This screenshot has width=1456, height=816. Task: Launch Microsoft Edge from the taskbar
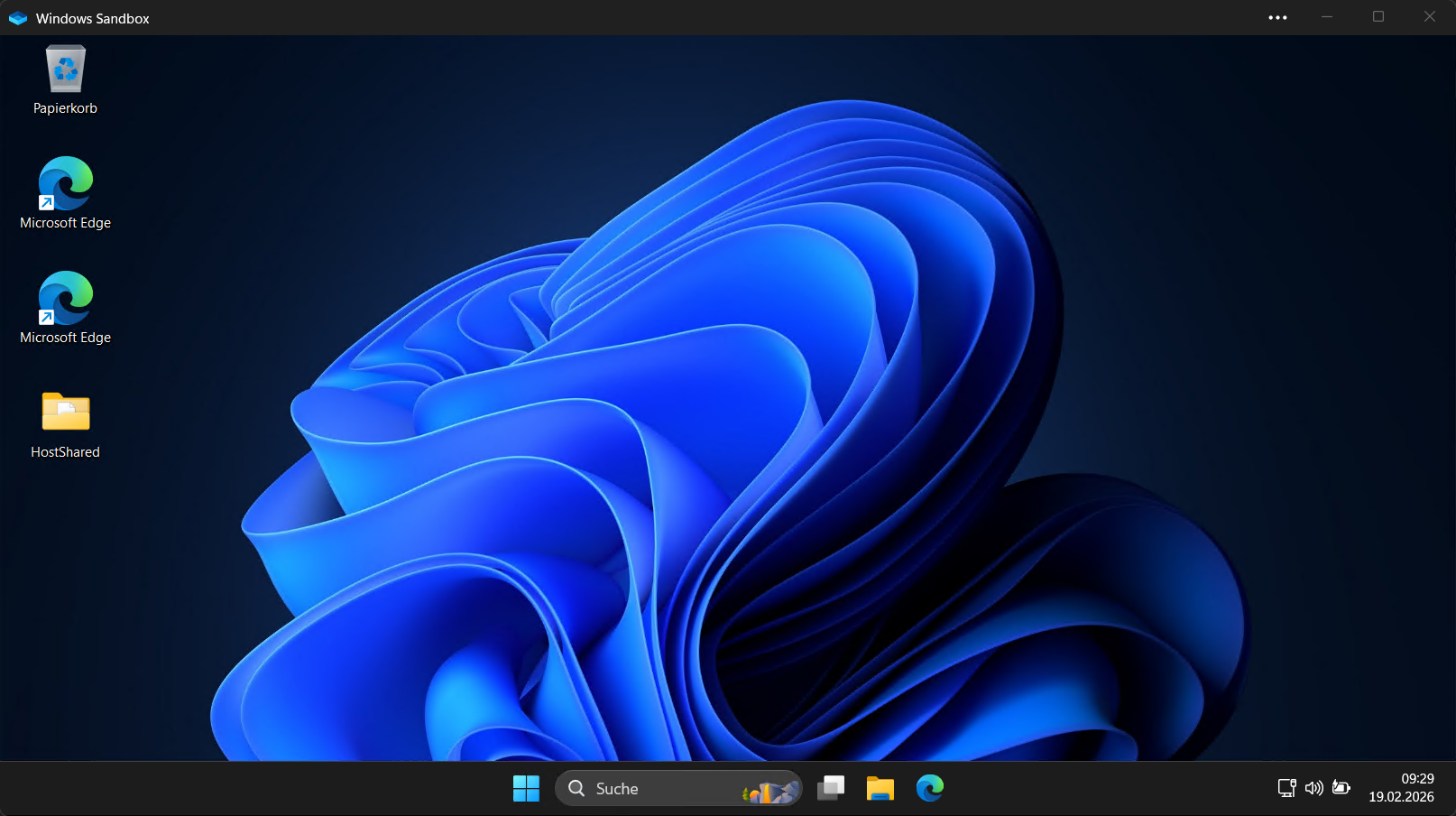[x=929, y=789]
